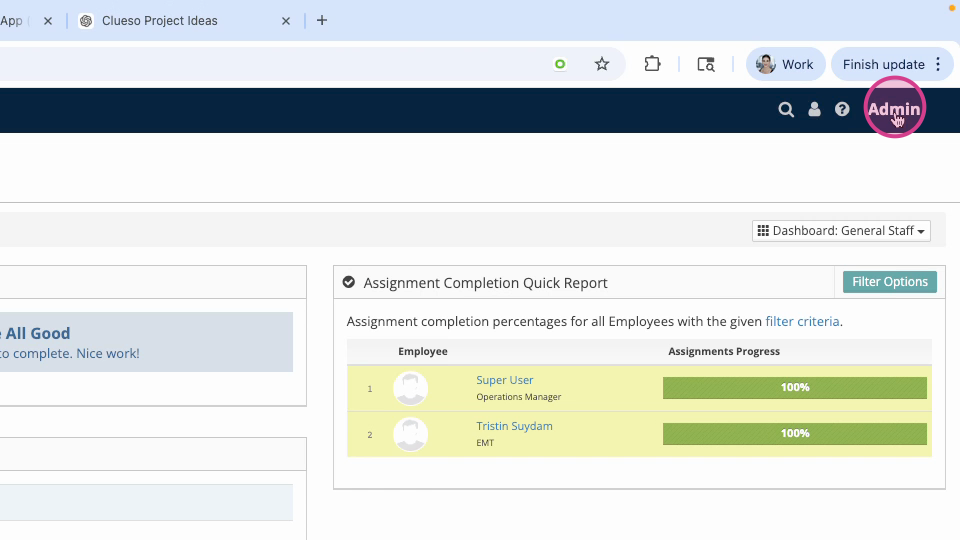Follow the filter criteria link
Viewport: 960px width, 540px height.
pyautogui.click(x=802, y=321)
